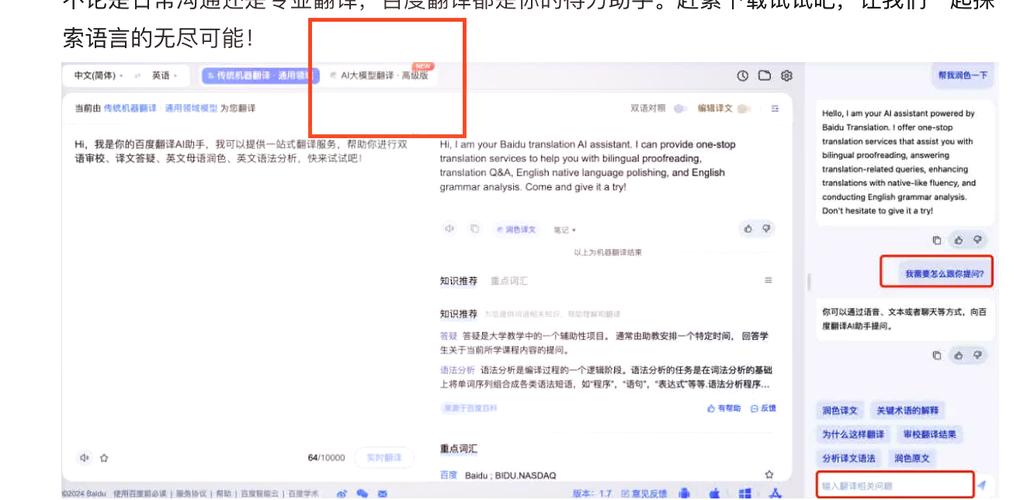Click the 来源于百度百科 source tag
Viewport: 1034px width, 500px height.
tap(471, 408)
